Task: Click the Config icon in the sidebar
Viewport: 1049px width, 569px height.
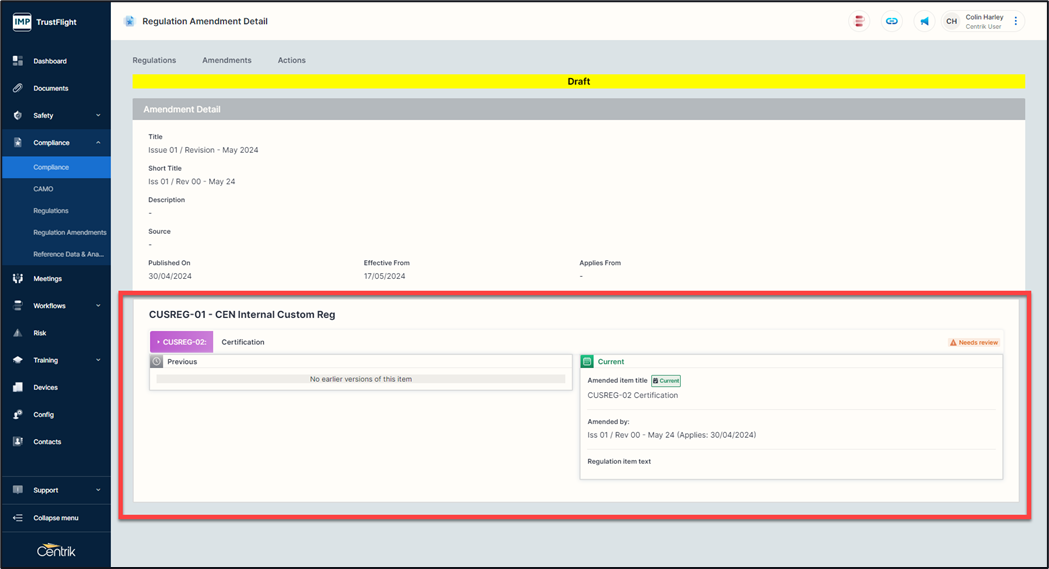Action: (x=17, y=414)
